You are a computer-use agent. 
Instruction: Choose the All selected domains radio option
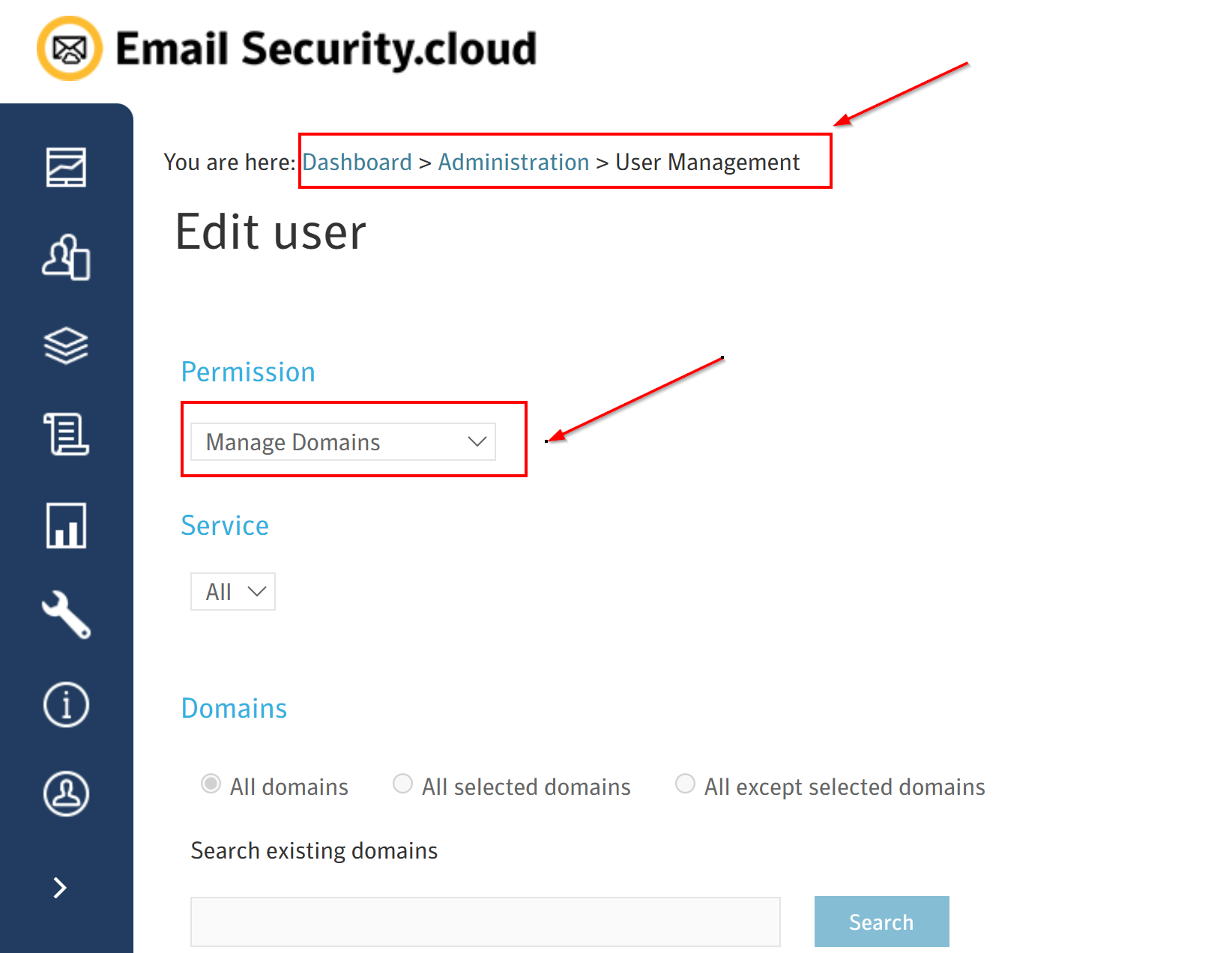pos(403,784)
